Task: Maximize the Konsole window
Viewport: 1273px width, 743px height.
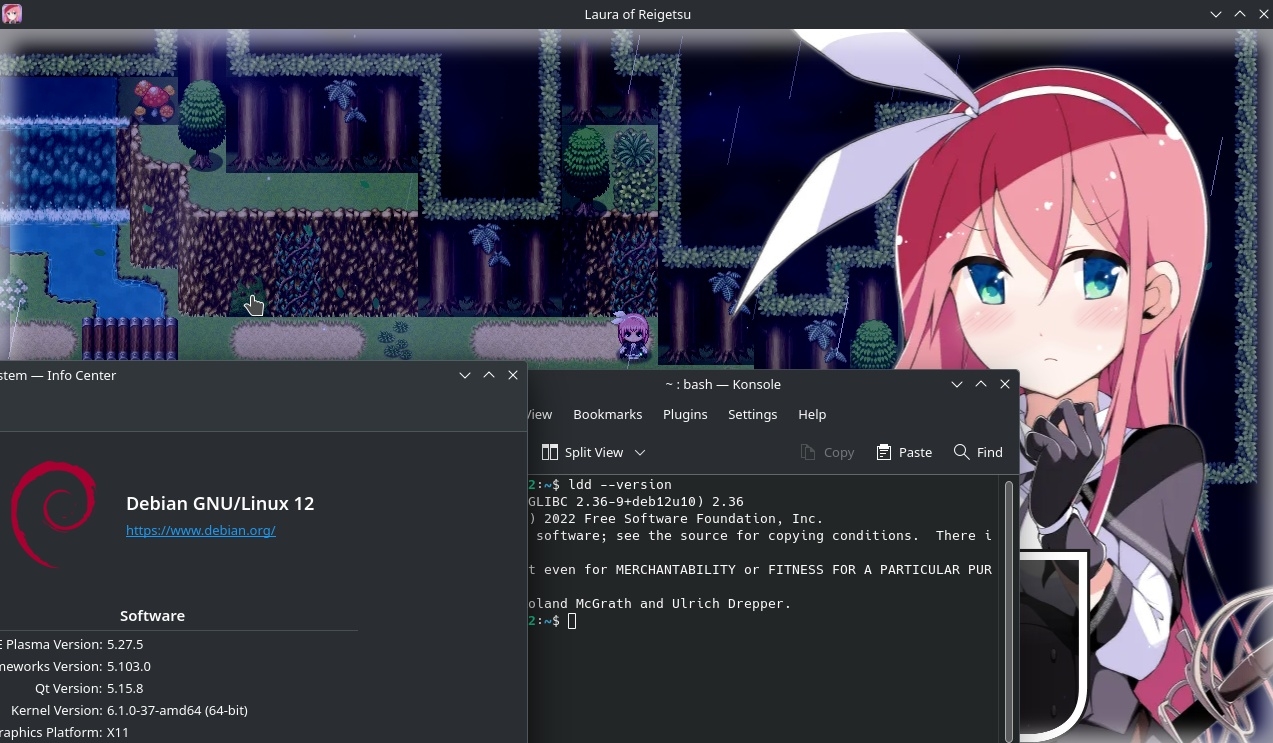Action: tap(981, 384)
